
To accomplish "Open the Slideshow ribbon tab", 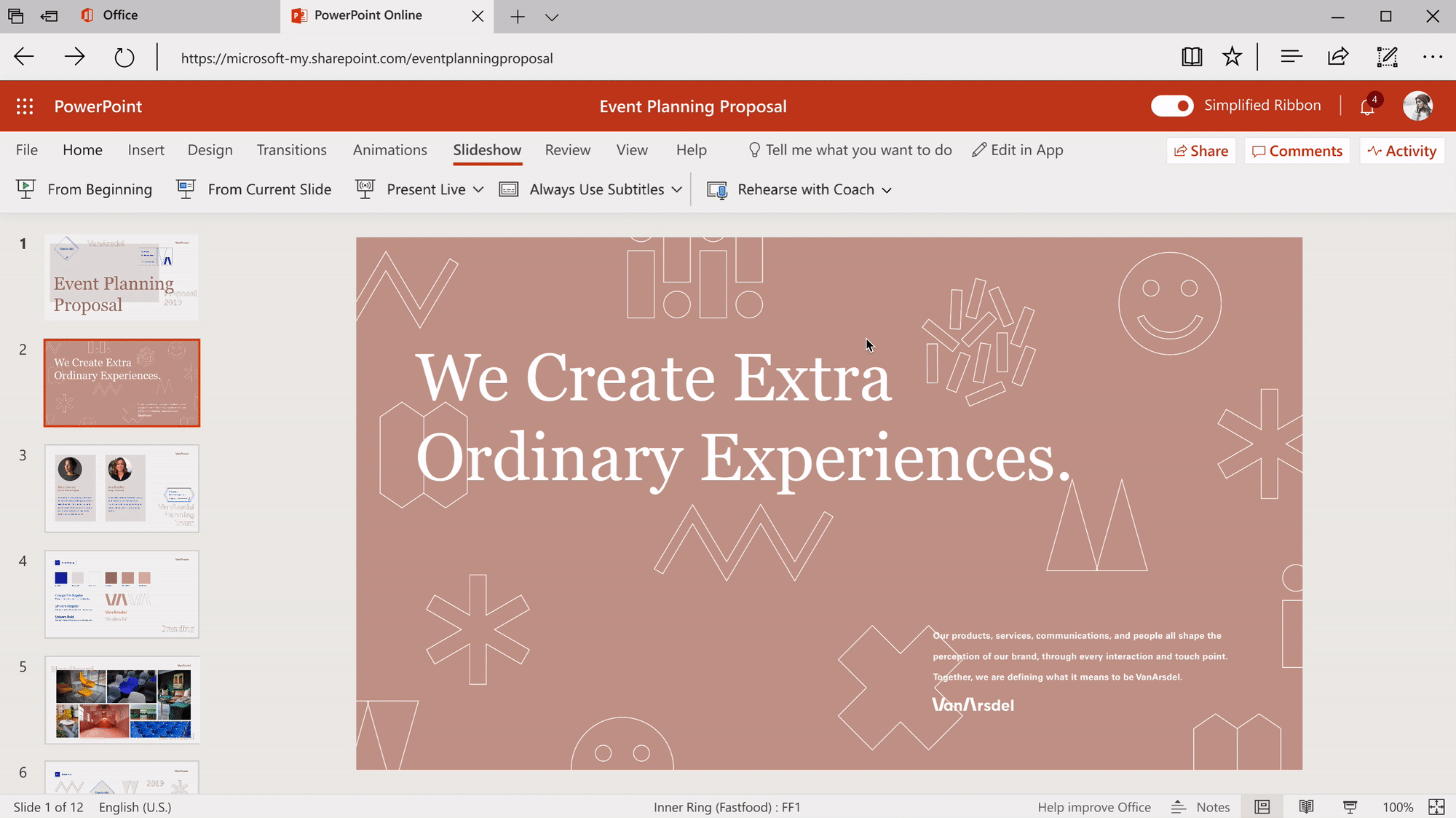I will tap(486, 150).
